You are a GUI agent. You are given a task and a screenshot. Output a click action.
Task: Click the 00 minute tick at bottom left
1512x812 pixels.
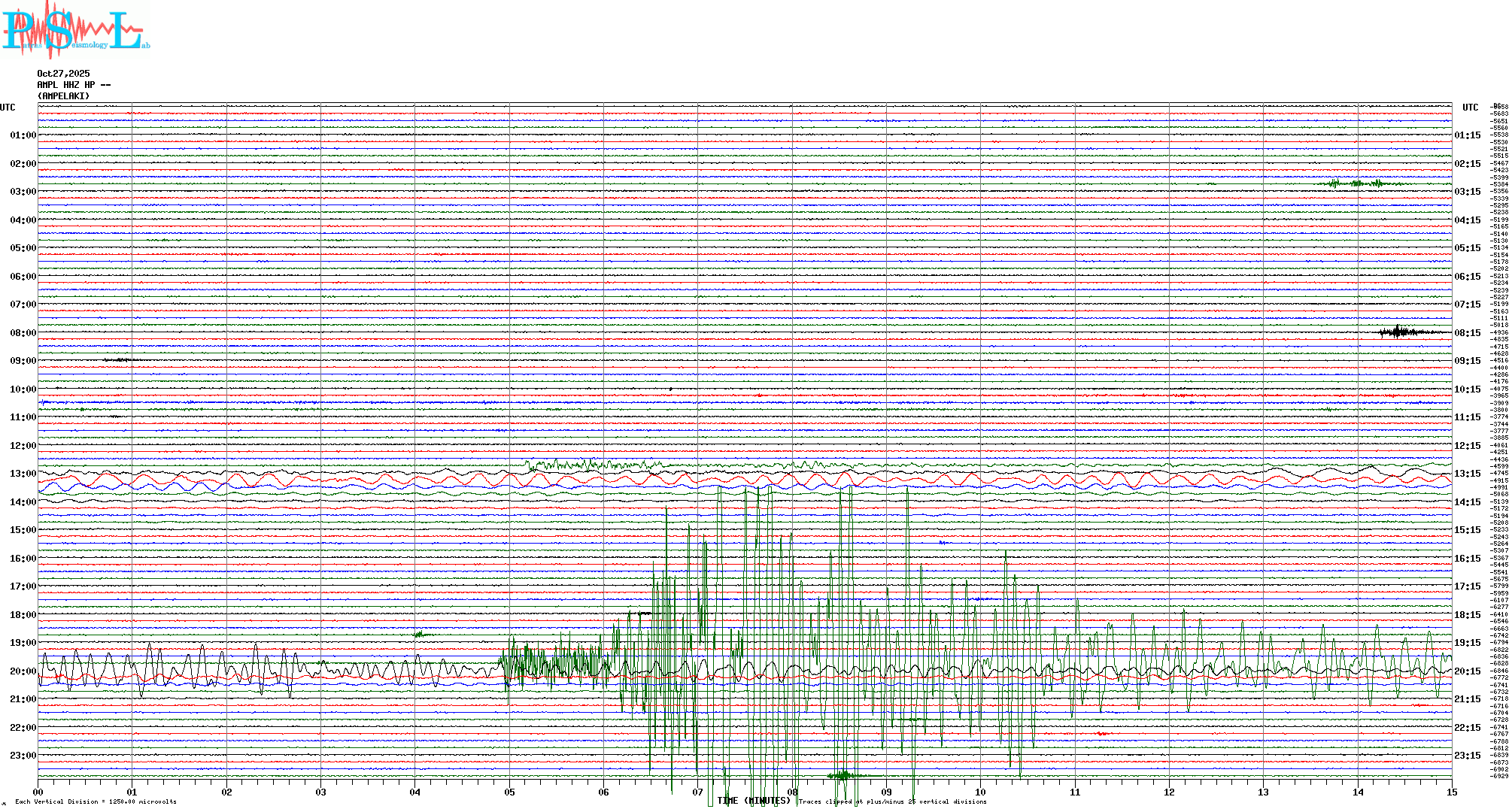(x=38, y=792)
